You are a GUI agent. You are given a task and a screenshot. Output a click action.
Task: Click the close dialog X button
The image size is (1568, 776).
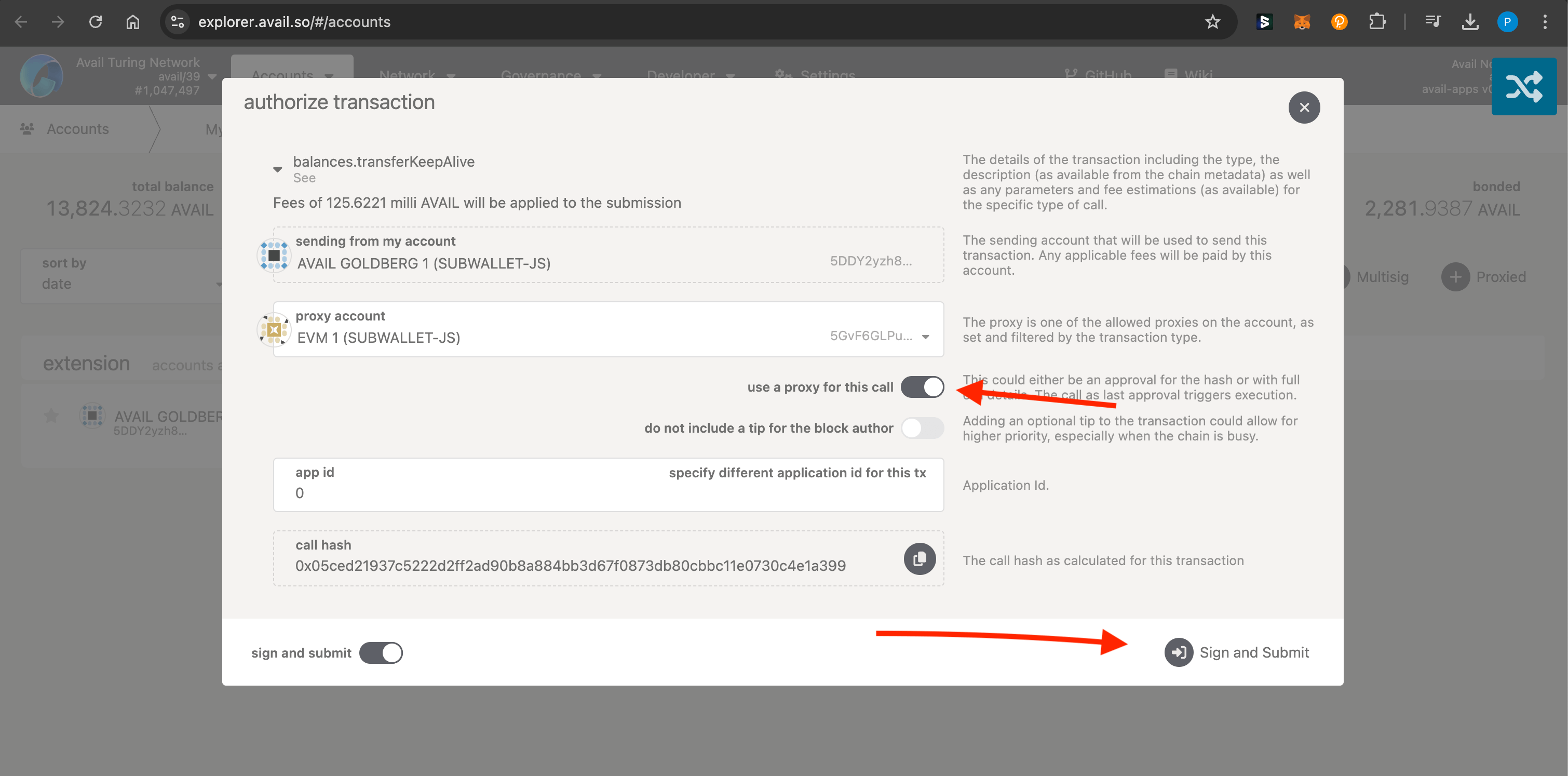tap(1305, 107)
